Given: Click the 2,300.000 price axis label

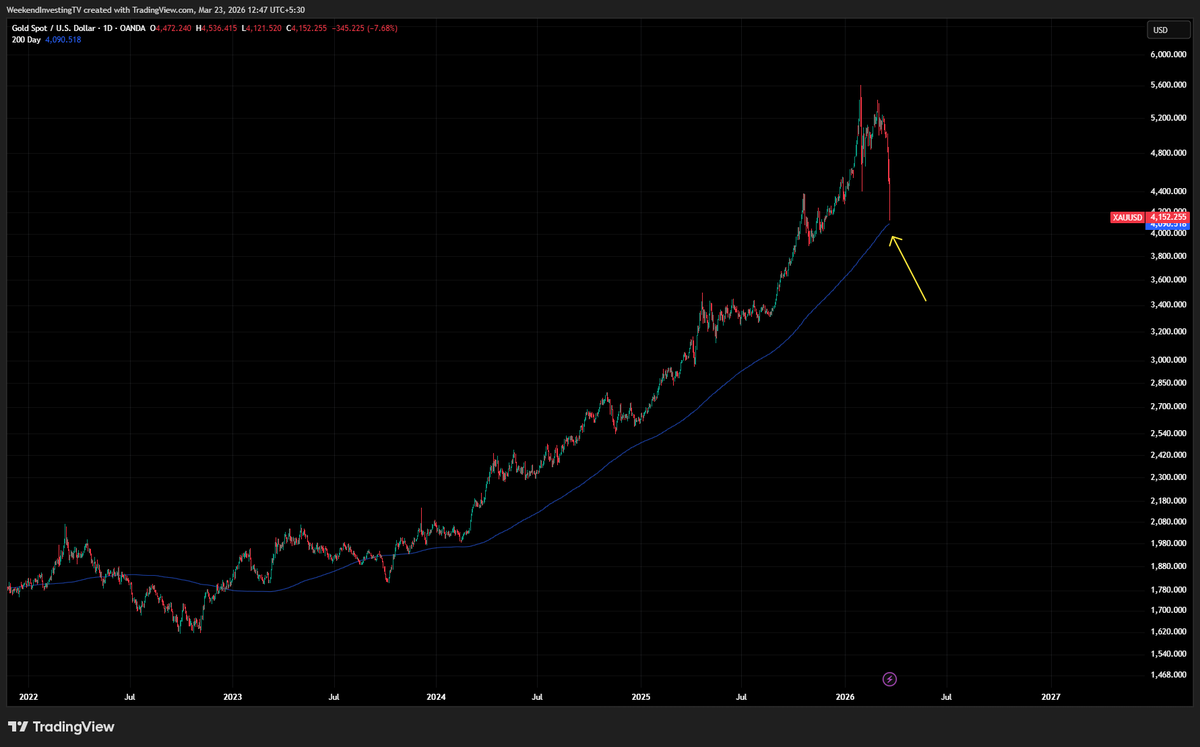Looking at the screenshot, I should coord(1167,476).
